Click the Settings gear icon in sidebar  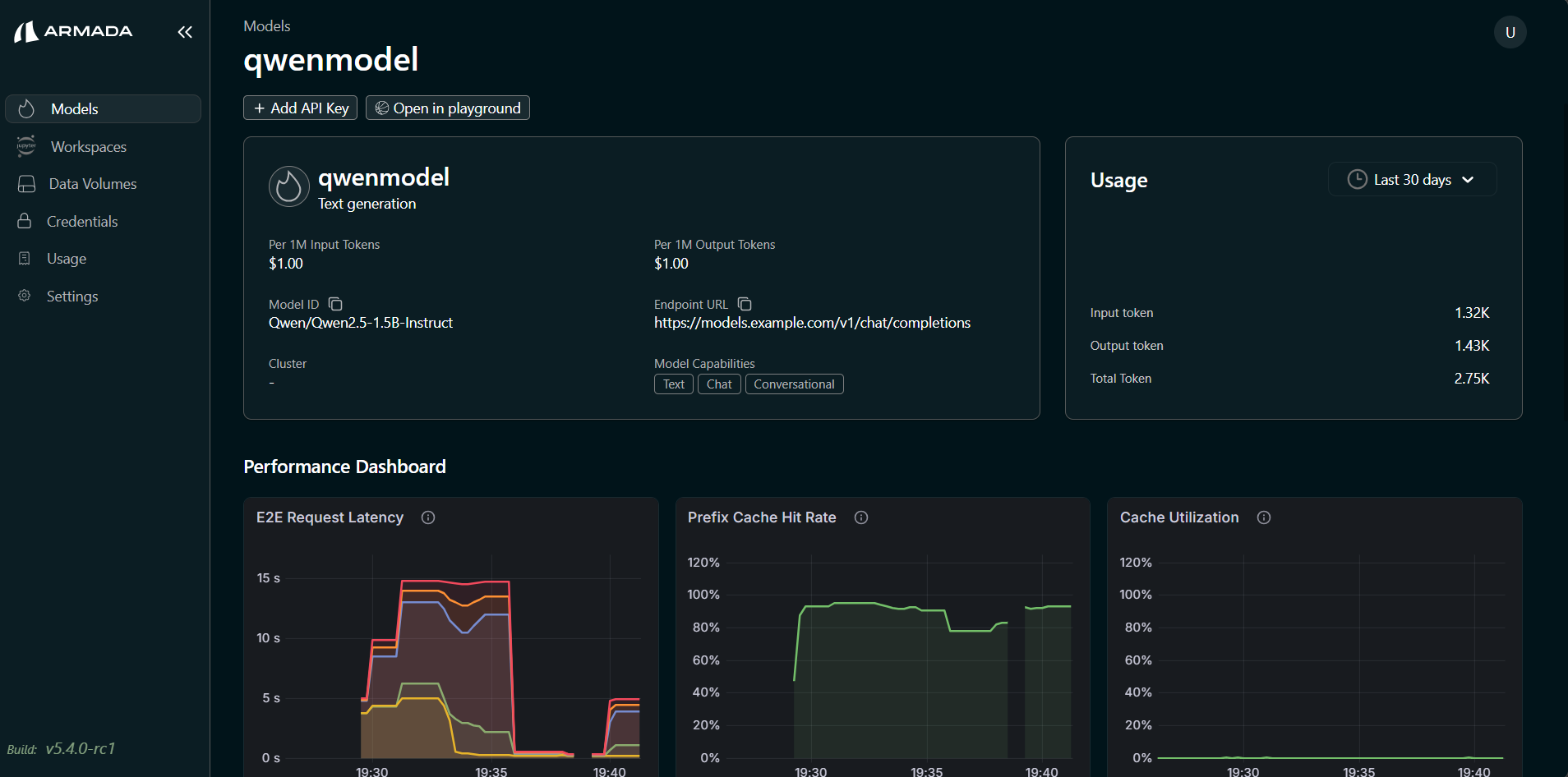[x=25, y=296]
